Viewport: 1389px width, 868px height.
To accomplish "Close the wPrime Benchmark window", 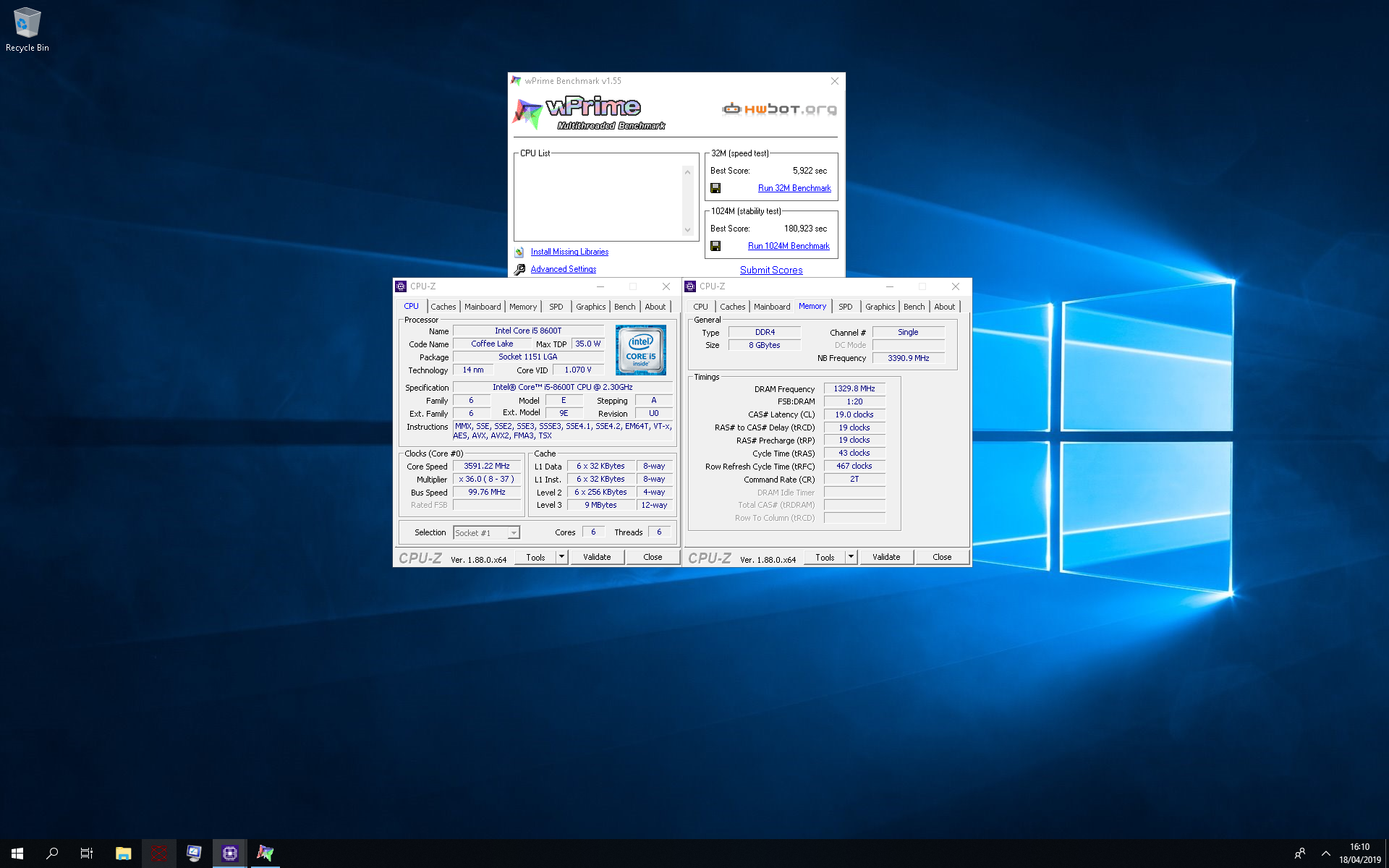I will pyautogui.click(x=835, y=81).
